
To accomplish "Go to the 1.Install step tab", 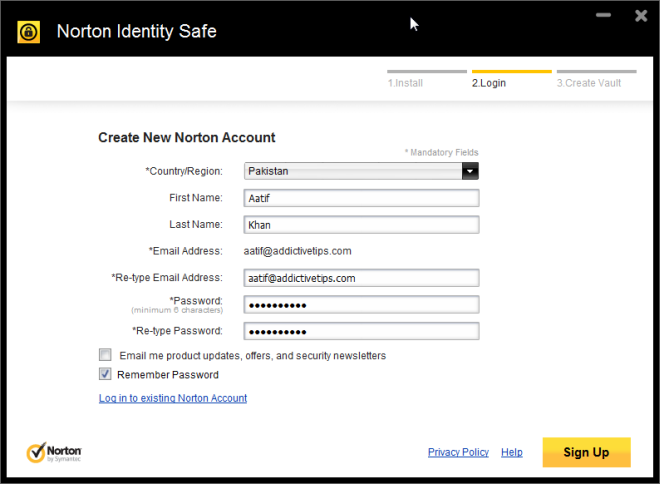I will [405, 82].
